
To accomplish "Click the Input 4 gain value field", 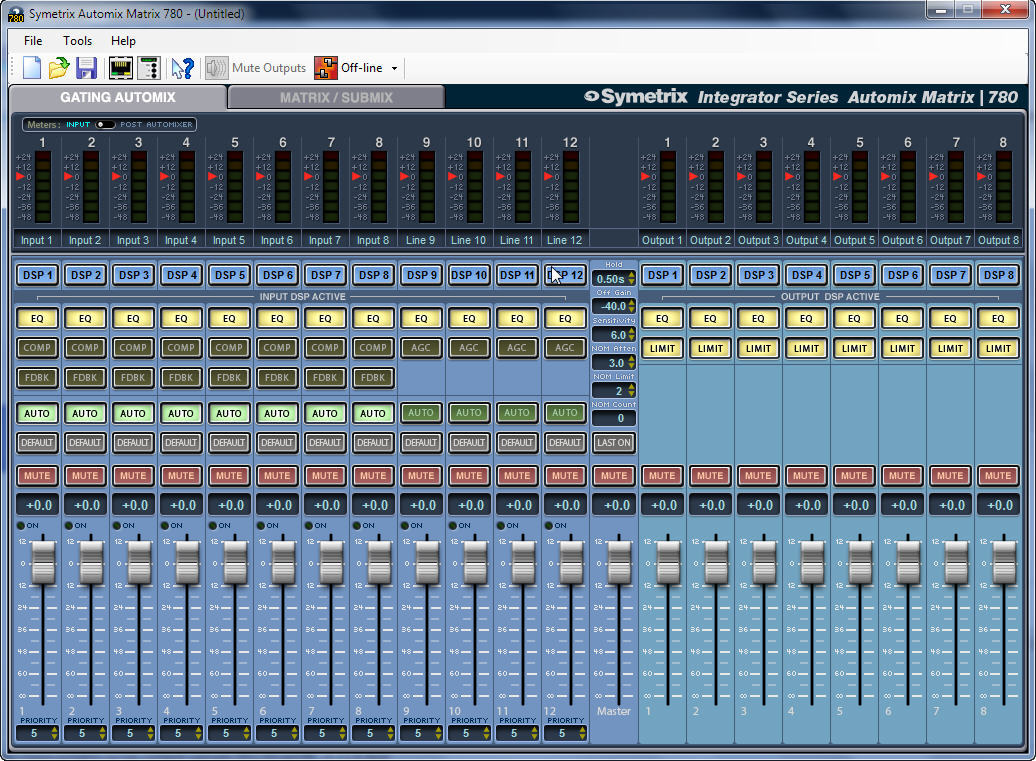I will coord(182,505).
